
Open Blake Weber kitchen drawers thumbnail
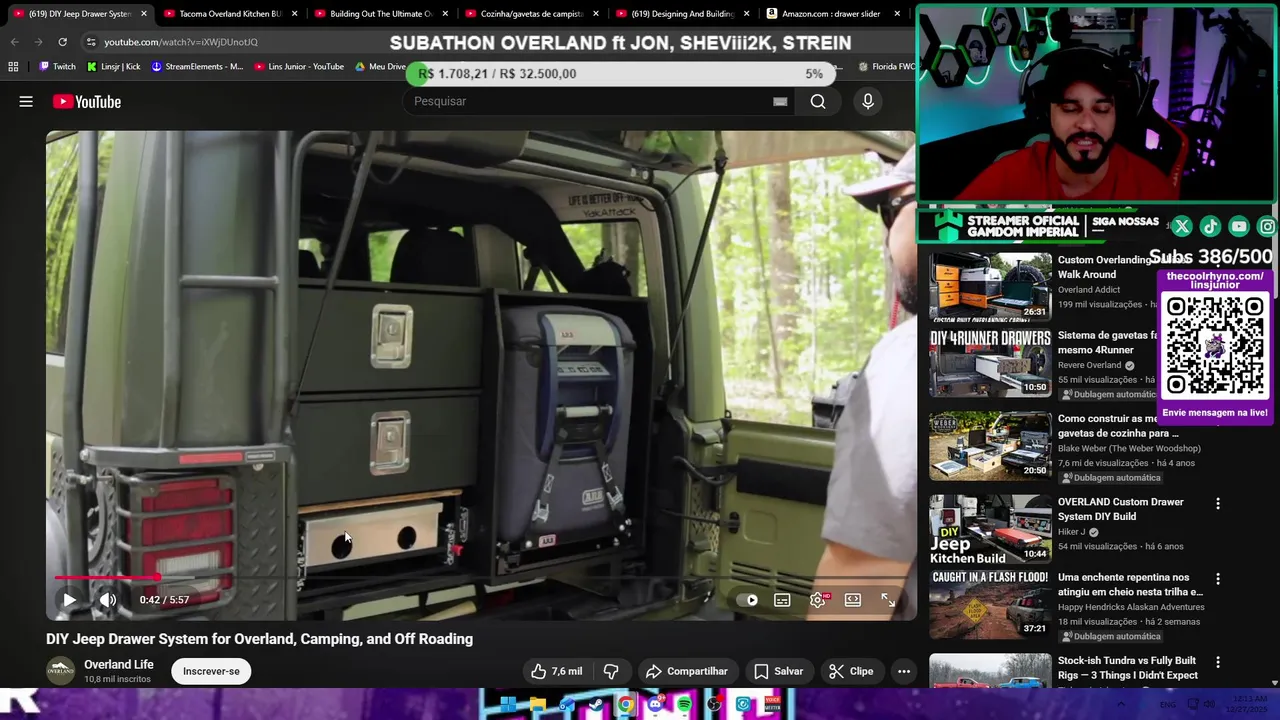click(991, 446)
